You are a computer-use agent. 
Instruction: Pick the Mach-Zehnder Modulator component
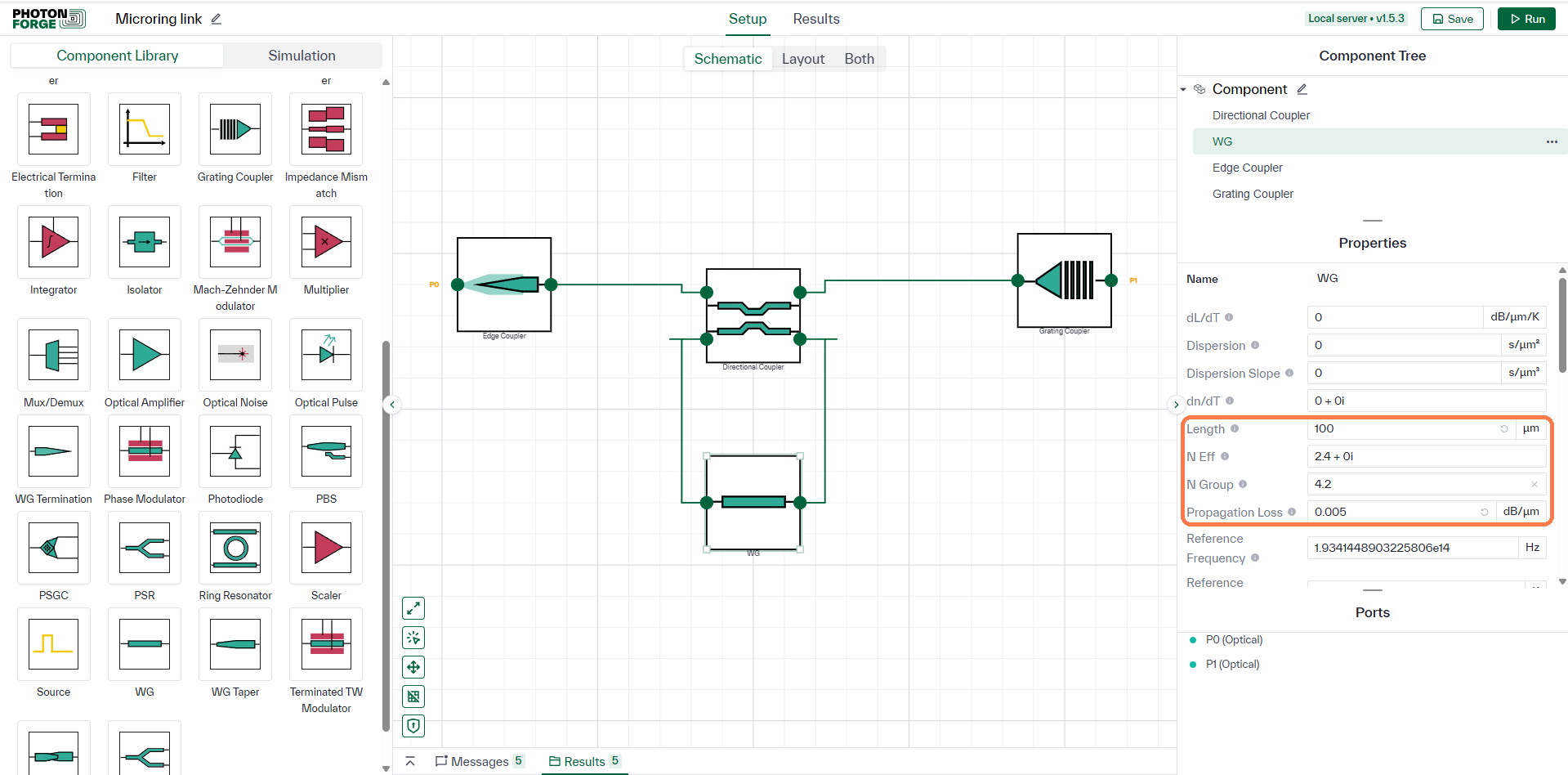[x=235, y=242]
